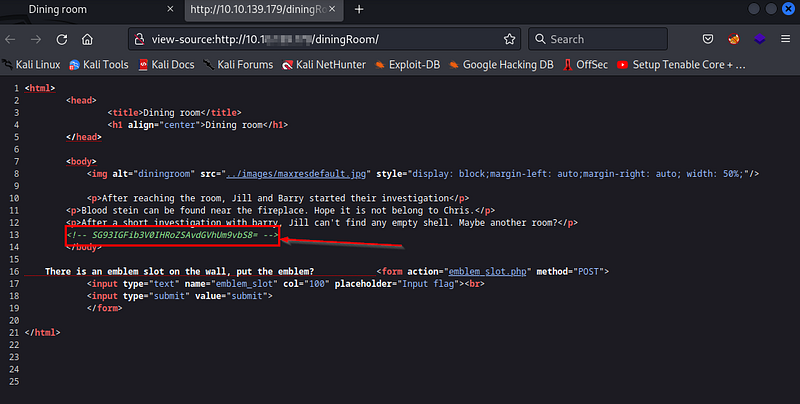Open the Google Hacking DB bookmark

[501, 65]
